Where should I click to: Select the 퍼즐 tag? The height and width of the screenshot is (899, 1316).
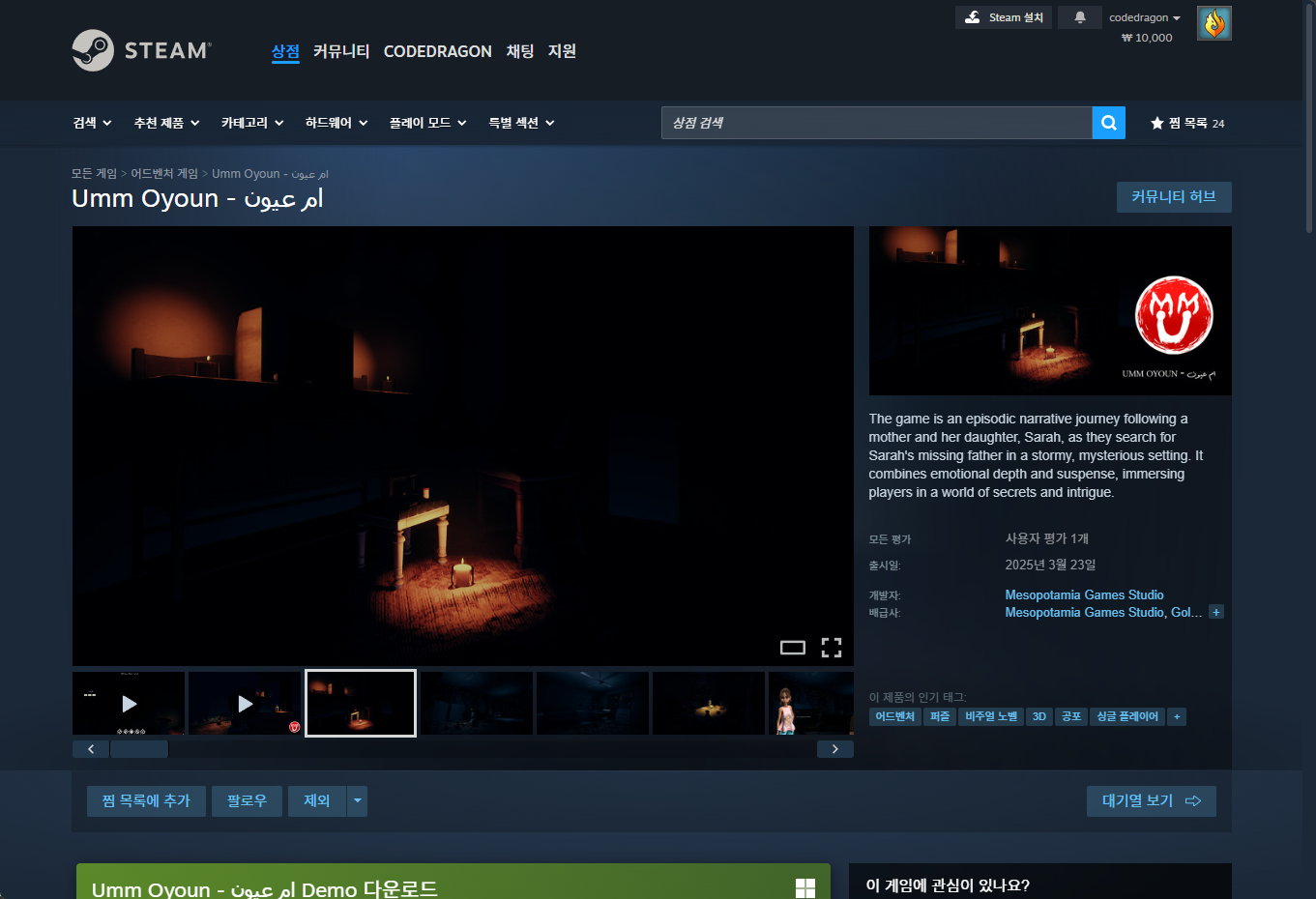pyautogui.click(x=939, y=716)
